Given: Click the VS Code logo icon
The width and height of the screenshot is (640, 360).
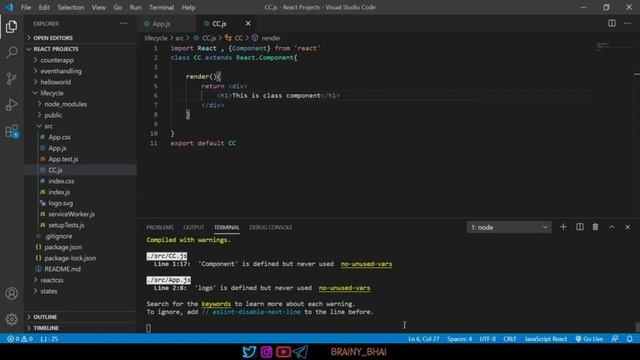Looking at the screenshot, I should (9, 7).
